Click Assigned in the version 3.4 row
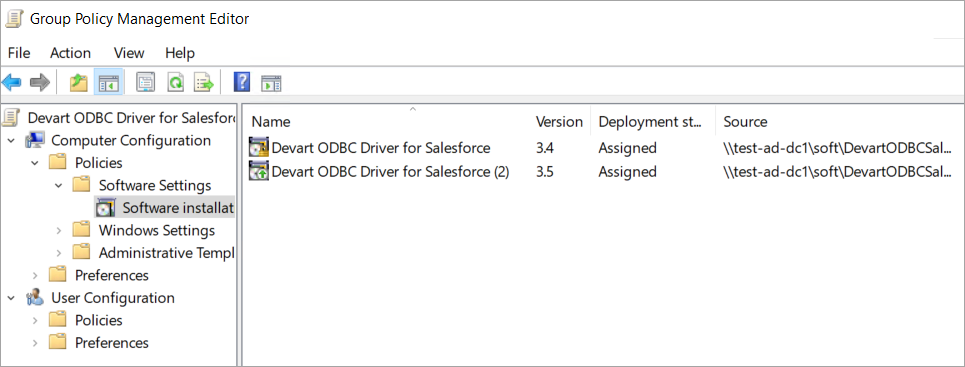This screenshot has width=965, height=367. 627,148
